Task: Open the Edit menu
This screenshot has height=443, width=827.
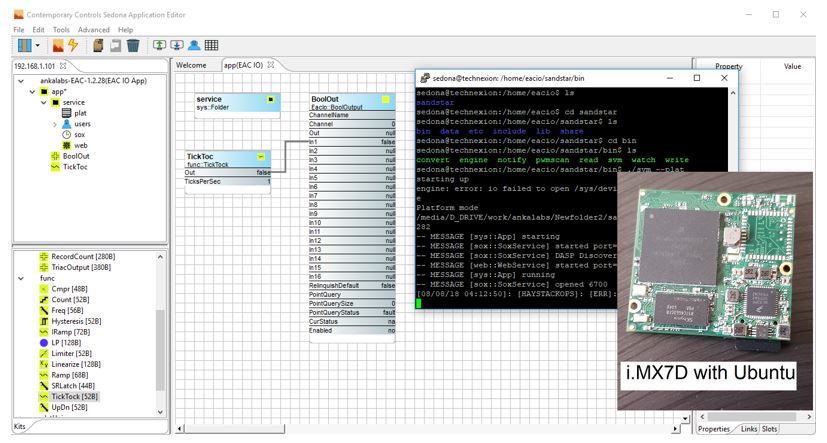Action: click(x=39, y=30)
